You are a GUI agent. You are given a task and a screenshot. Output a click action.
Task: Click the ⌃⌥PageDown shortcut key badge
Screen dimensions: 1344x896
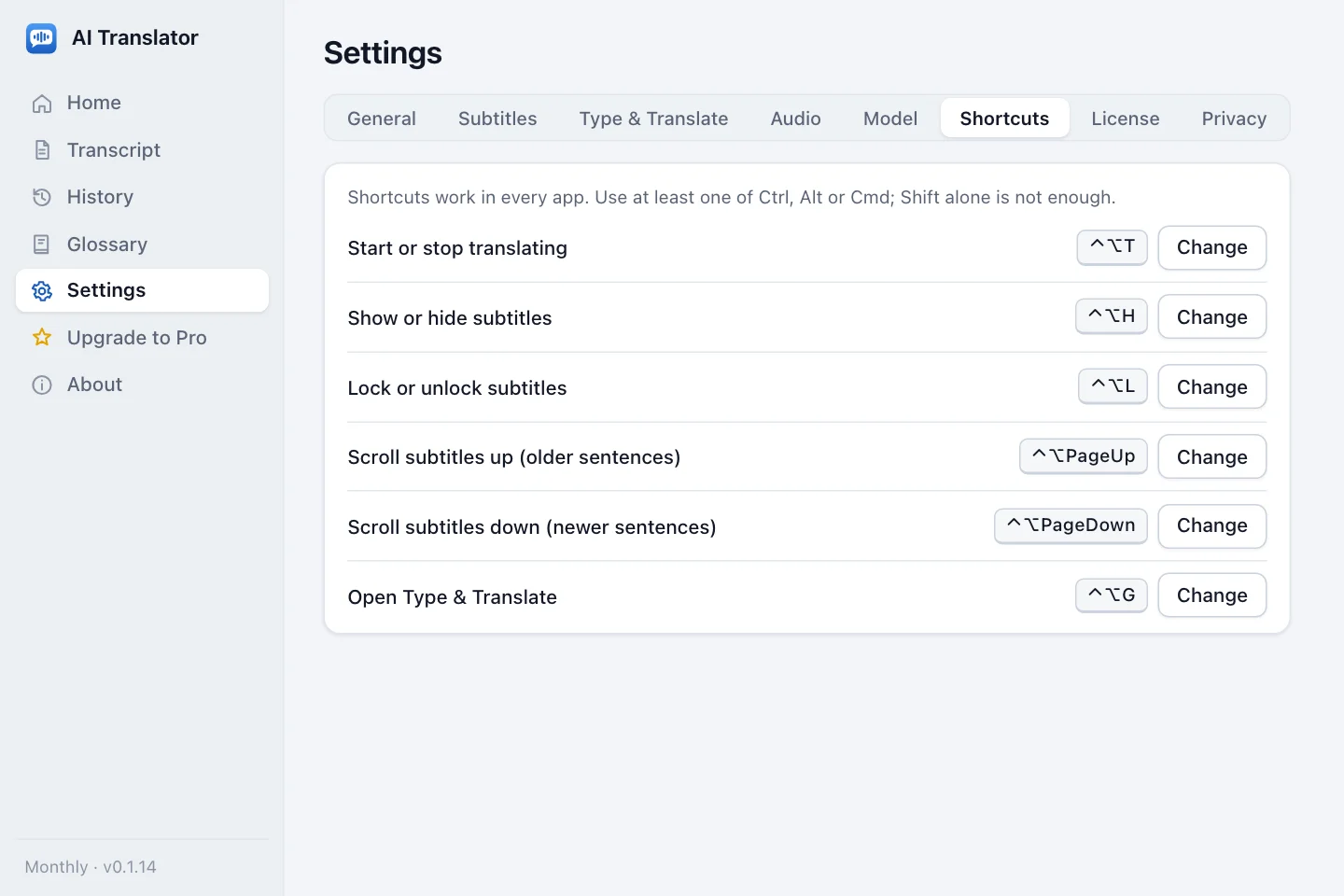(1071, 525)
